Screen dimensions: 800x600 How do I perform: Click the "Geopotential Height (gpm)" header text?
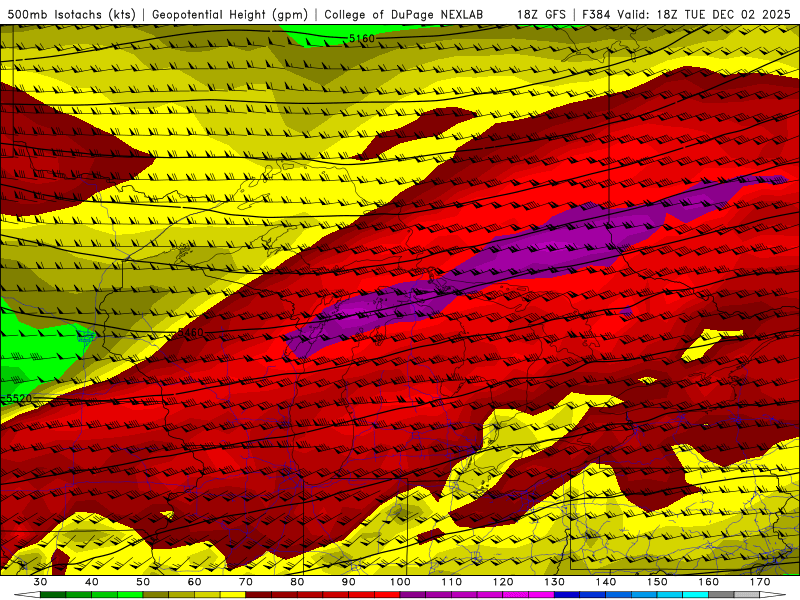coord(230,15)
